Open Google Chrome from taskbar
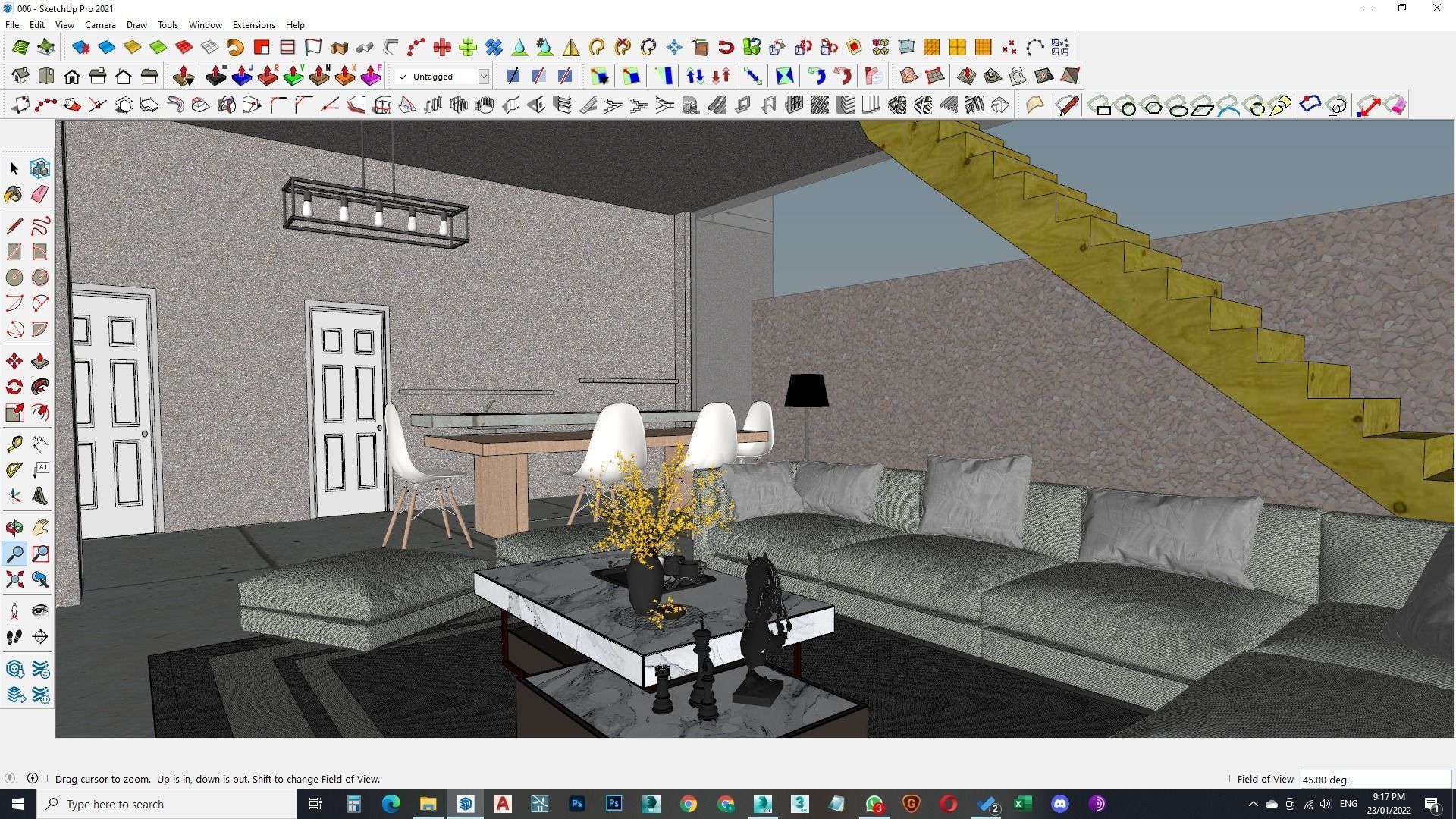 coord(688,805)
